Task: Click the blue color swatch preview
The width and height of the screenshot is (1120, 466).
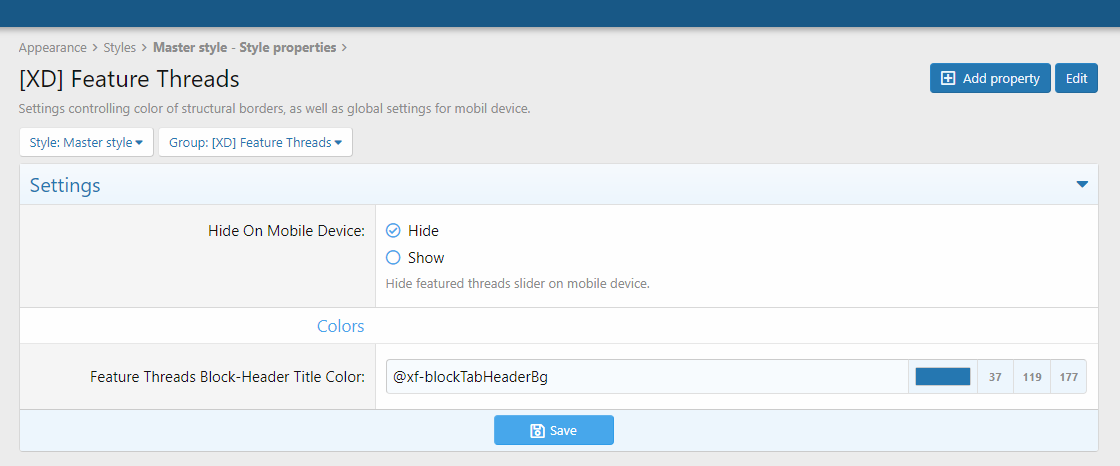Action: (x=942, y=377)
